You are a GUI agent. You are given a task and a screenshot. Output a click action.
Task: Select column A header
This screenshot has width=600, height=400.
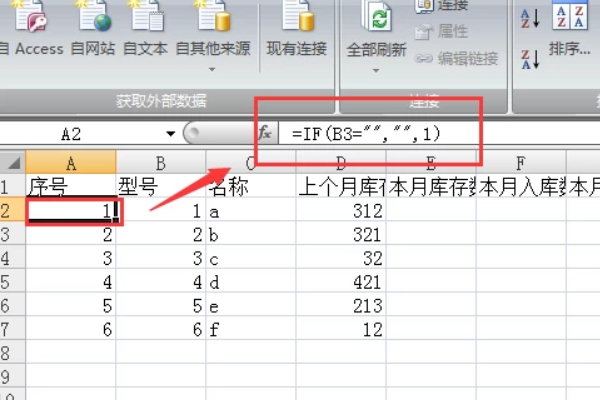pos(71,163)
